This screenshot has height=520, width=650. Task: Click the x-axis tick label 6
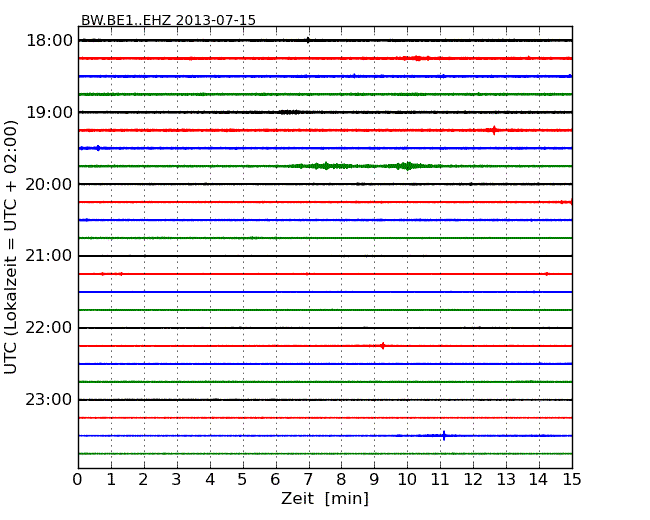point(275,480)
